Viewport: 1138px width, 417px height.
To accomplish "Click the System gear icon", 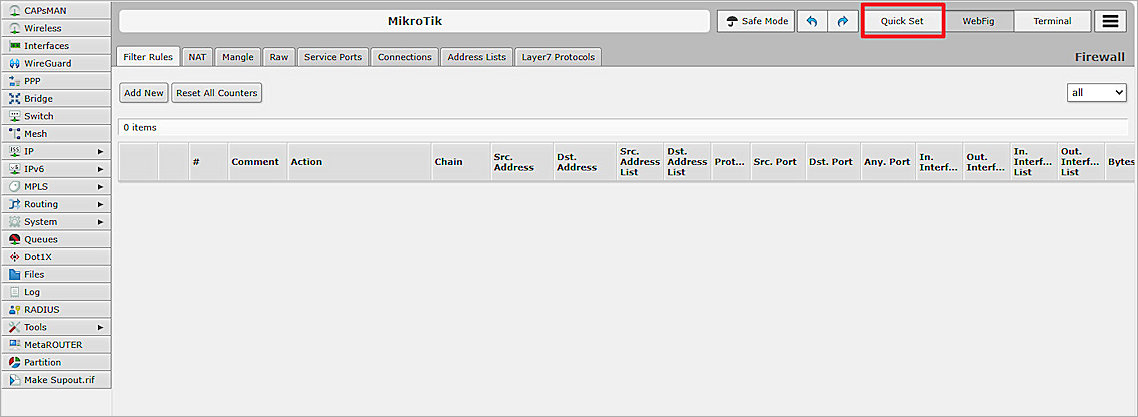I will click(15, 221).
